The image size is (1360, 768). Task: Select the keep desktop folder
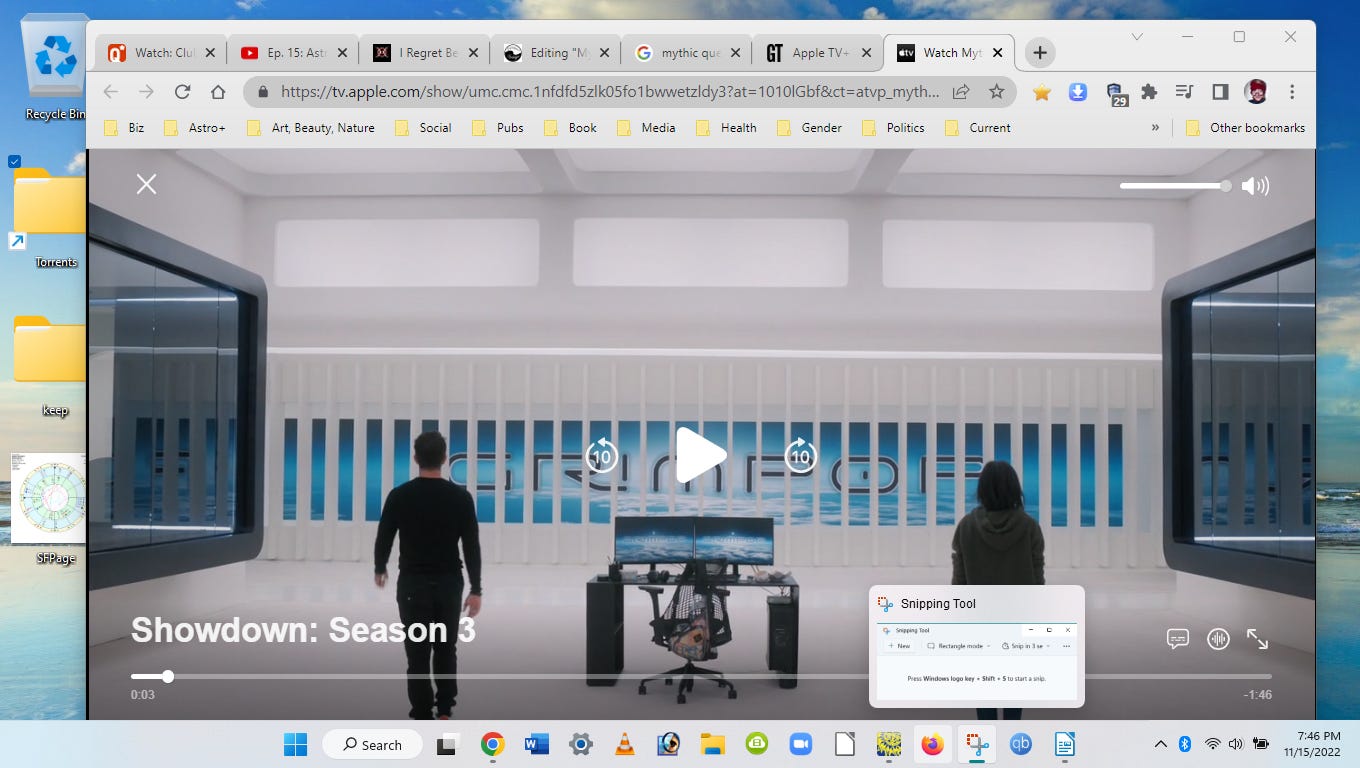coord(50,366)
